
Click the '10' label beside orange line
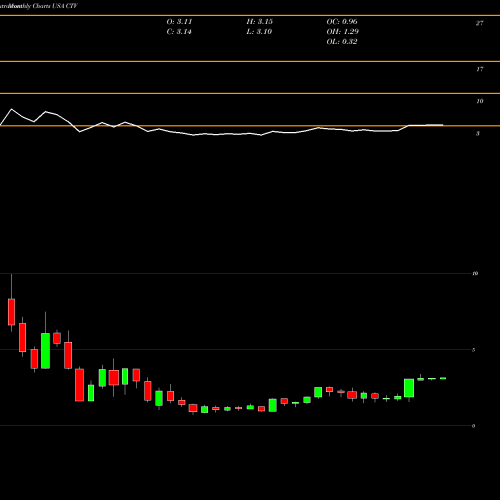pyautogui.click(x=479, y=101)
